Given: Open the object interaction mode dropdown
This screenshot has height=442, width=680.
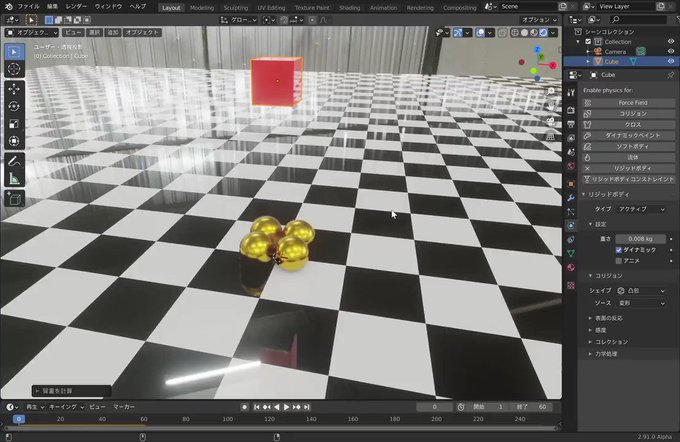Looking at the screenshot, I should click(32, 33).
